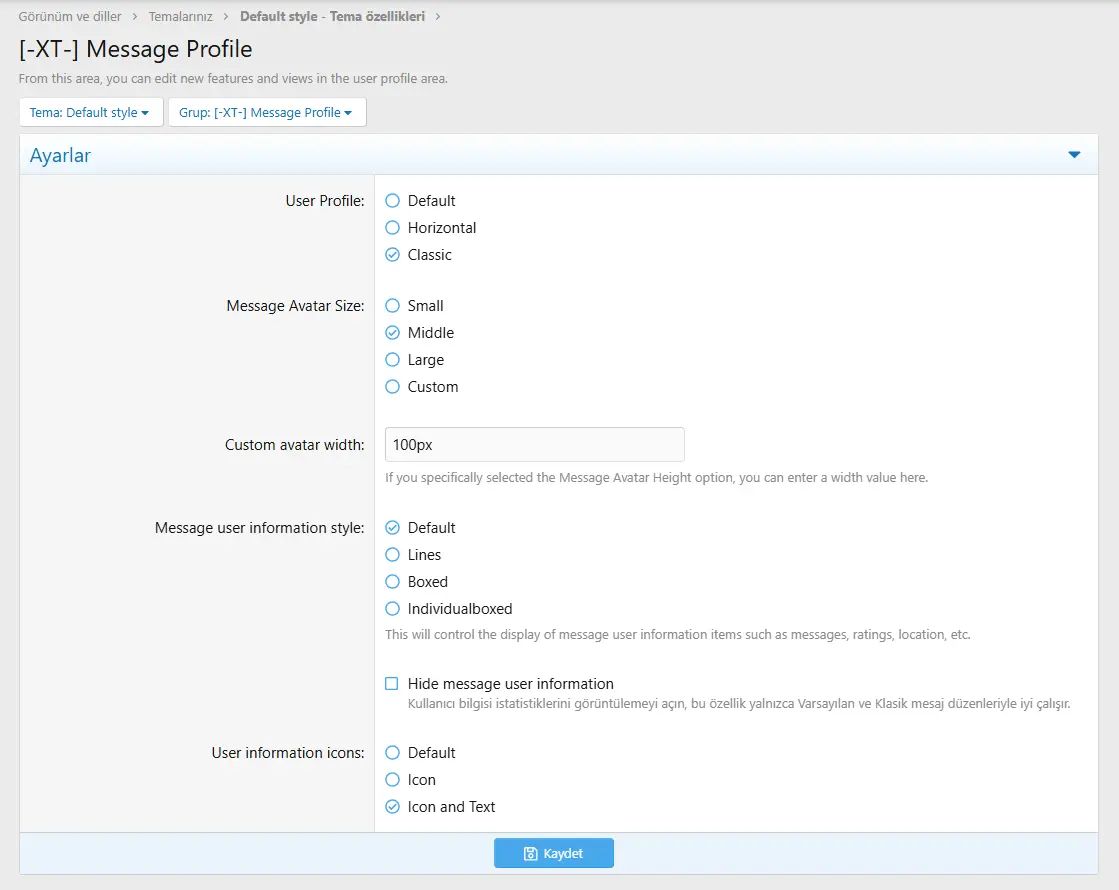Collapse the Ayarlar section arrow
1119x890 pixels.
pyautogui.click(x=1074, y=155)
